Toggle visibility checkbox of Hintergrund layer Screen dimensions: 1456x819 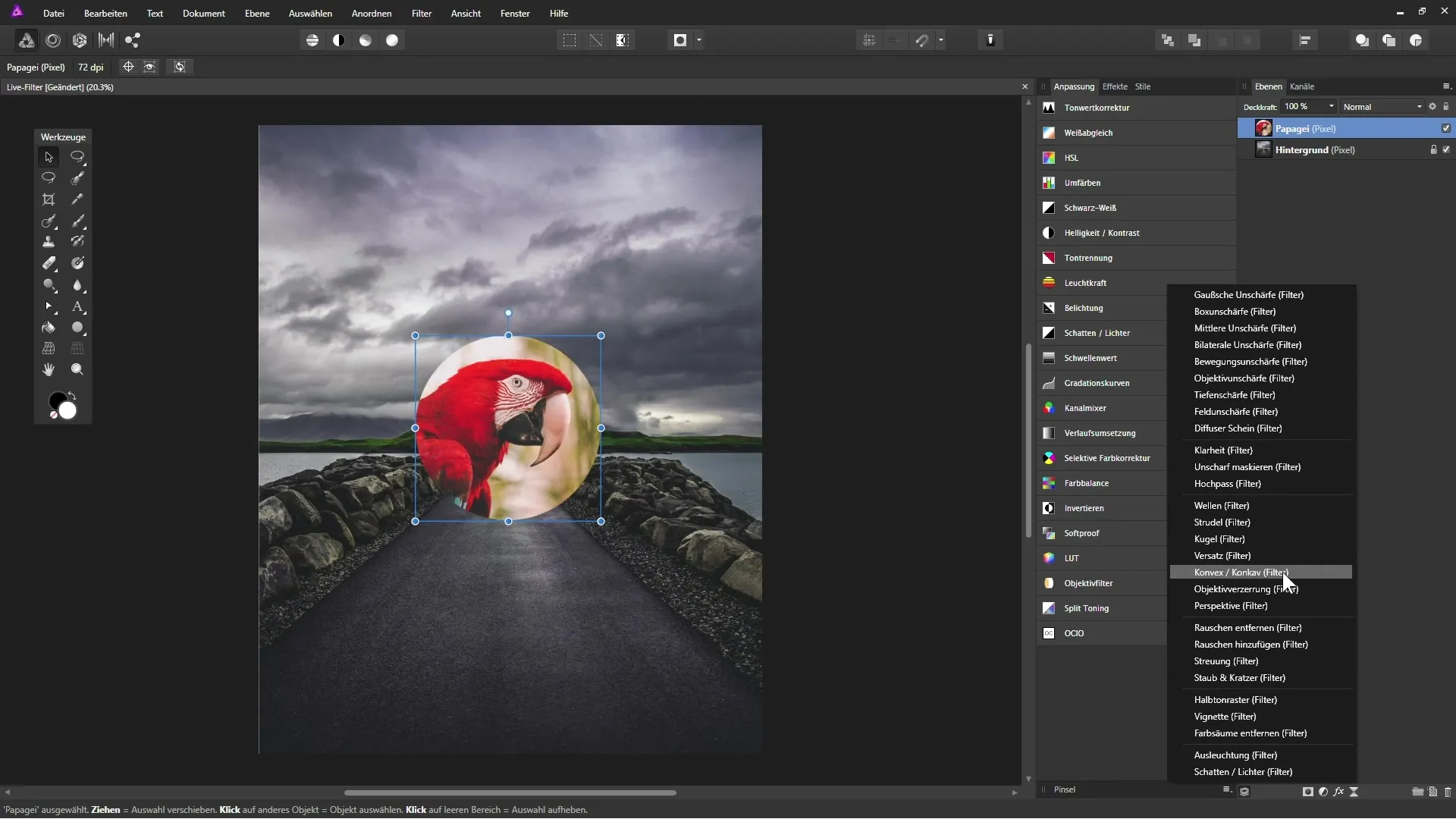(1446, 149)
